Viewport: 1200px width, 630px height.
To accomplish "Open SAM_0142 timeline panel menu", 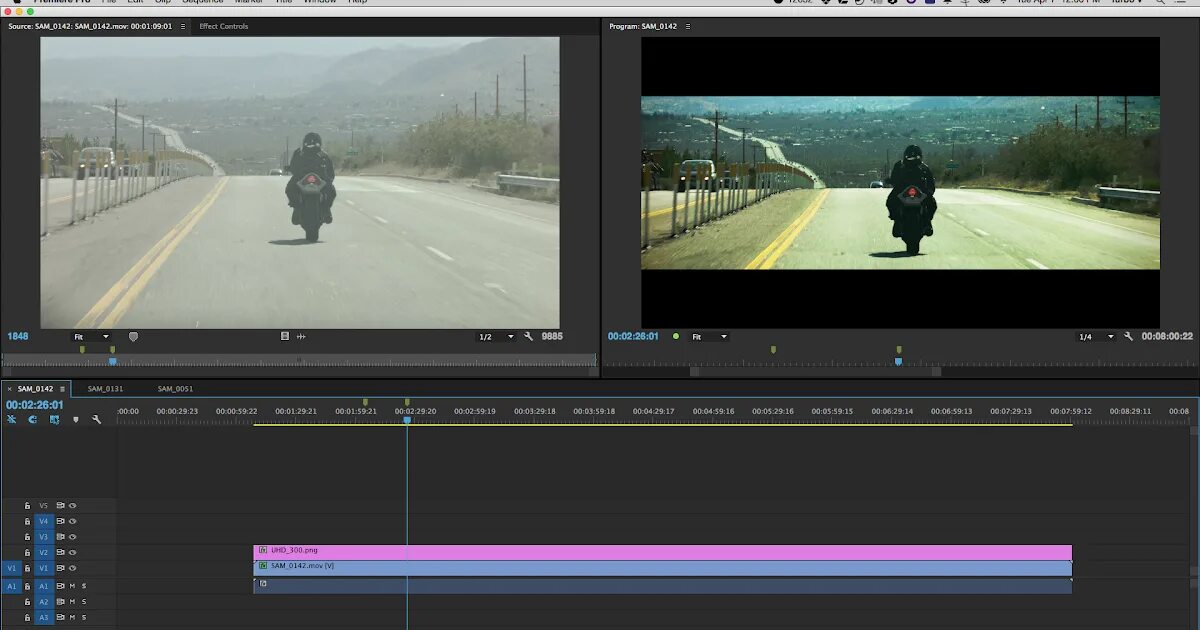I will [62, 389].
